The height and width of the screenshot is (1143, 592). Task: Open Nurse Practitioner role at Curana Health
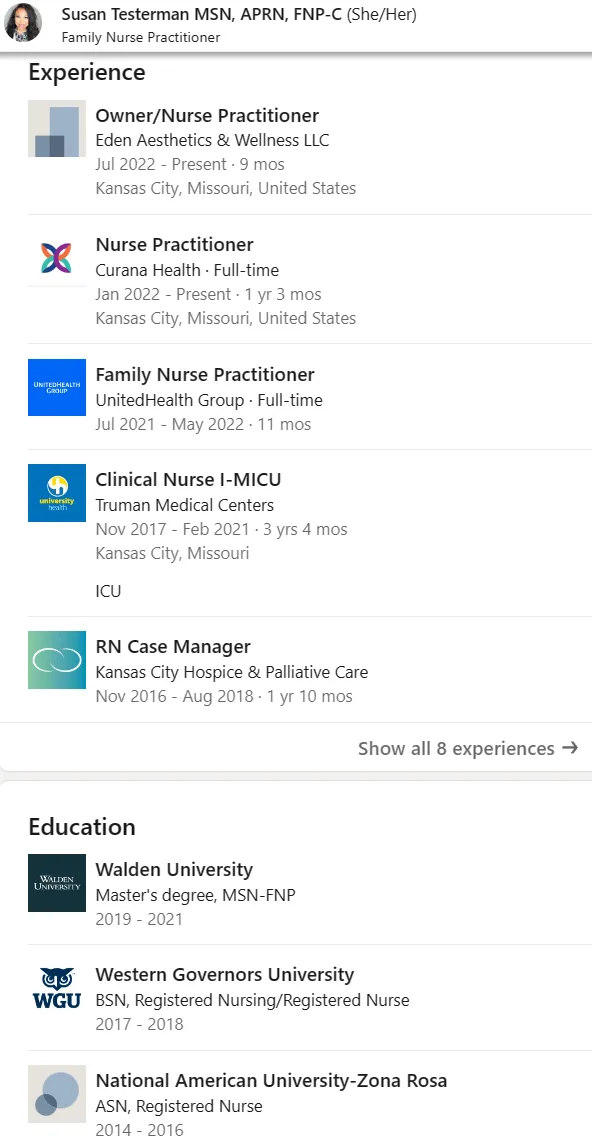point(174,244)
